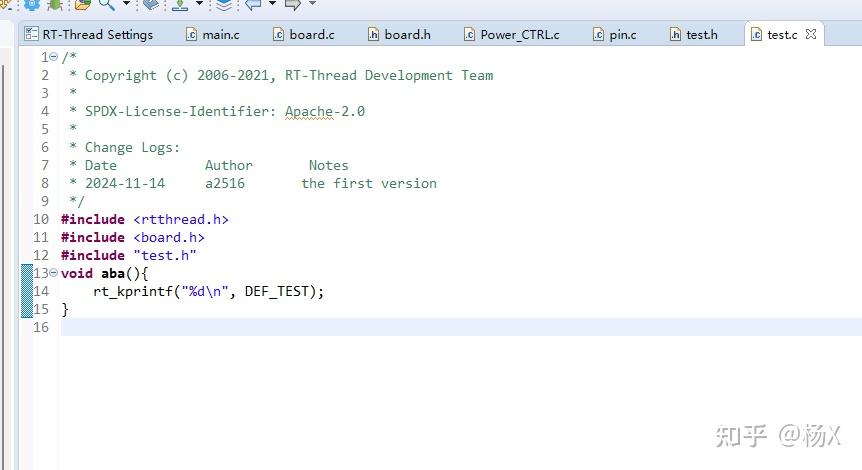Open the magnifier search tool

(x=107, y=4)
